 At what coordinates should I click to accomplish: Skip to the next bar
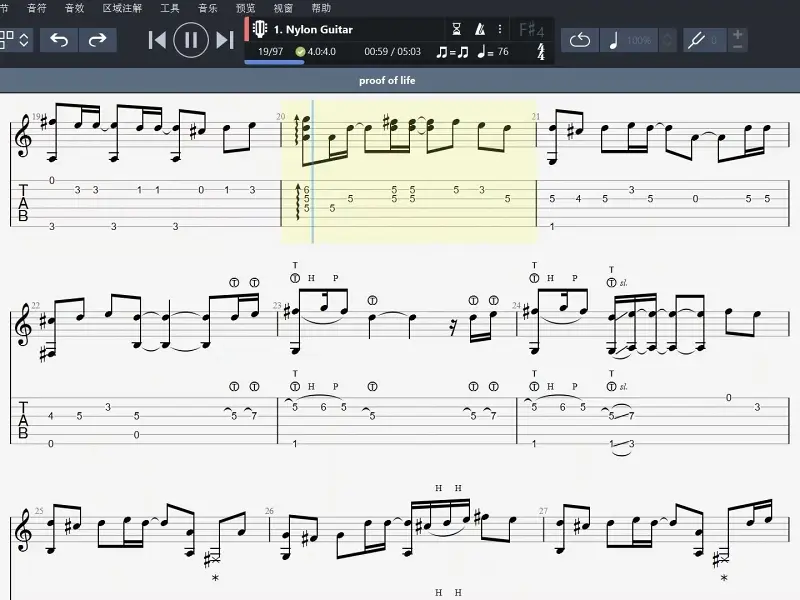(225, 40)
